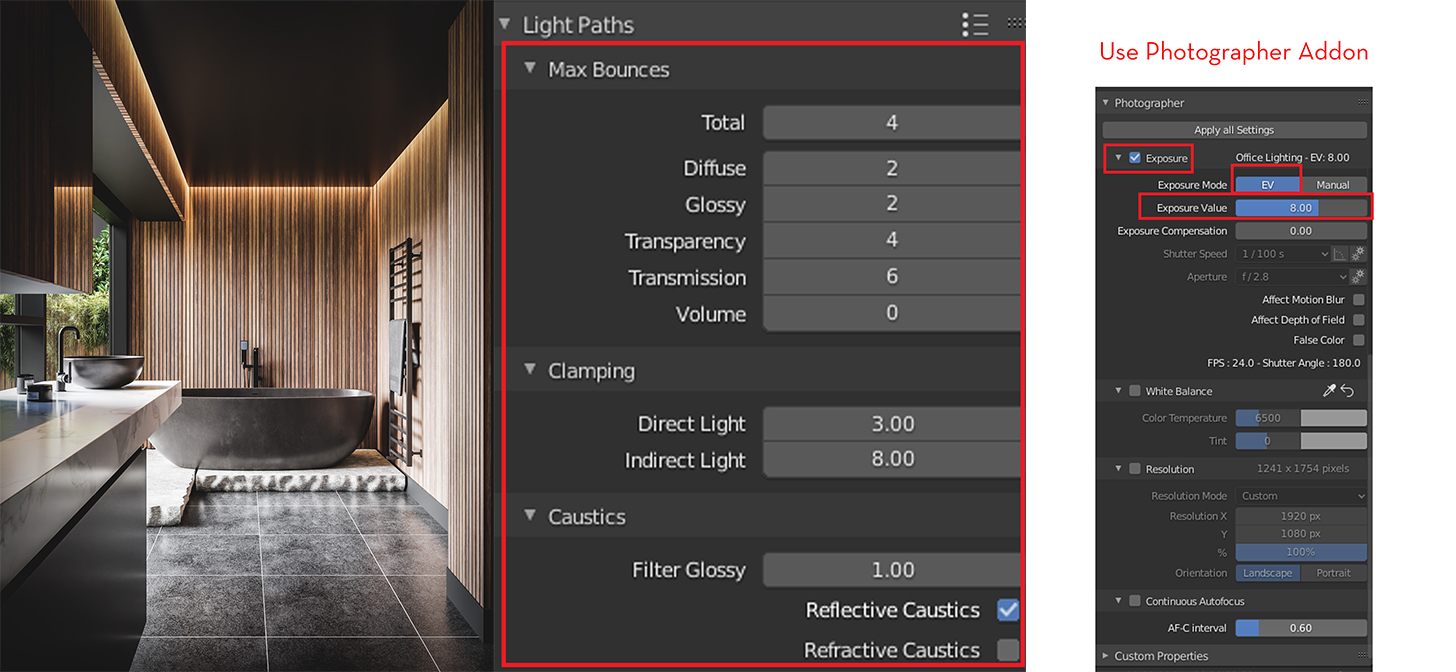The image size is (1456, 672).
Task: Turn on the Continuous Autofocus checkbox
Action: (x=1135, y=601)
